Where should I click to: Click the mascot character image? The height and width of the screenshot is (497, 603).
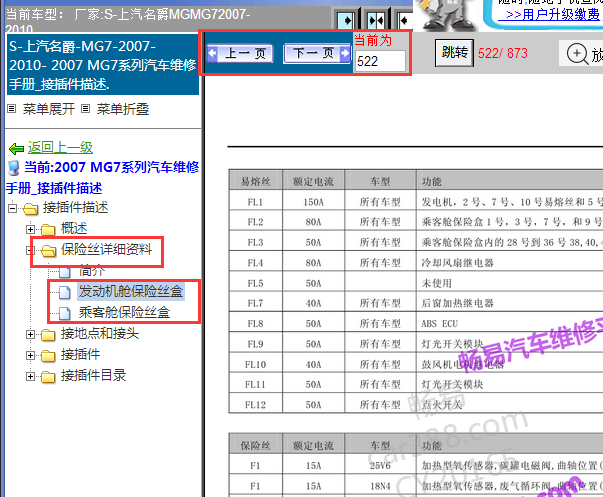(x=446, y=15)
